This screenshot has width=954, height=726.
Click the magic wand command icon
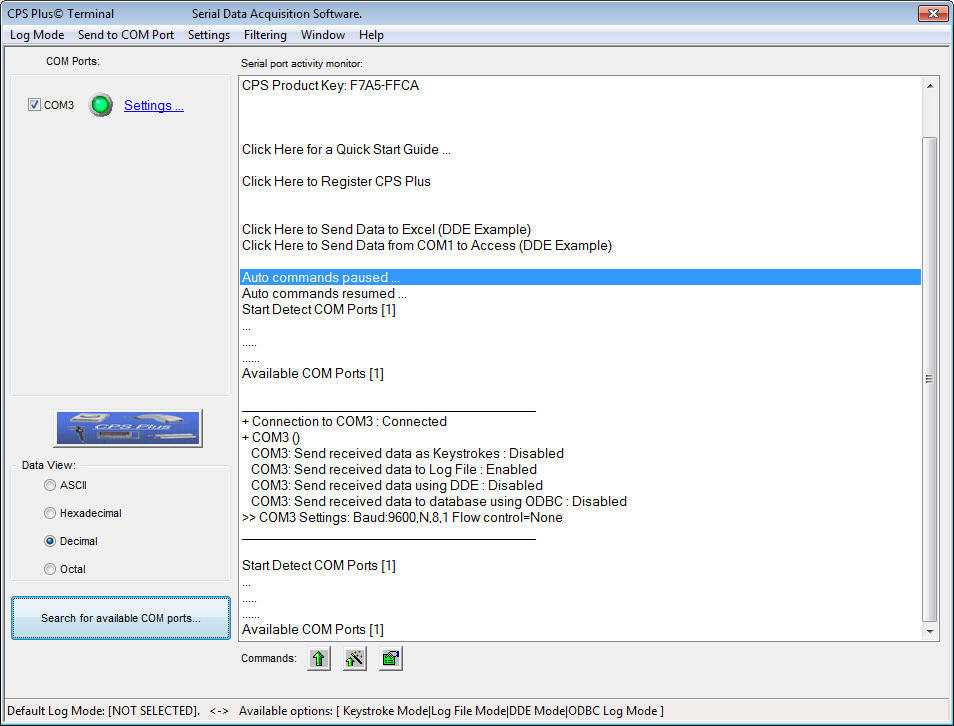click(355, 658)
